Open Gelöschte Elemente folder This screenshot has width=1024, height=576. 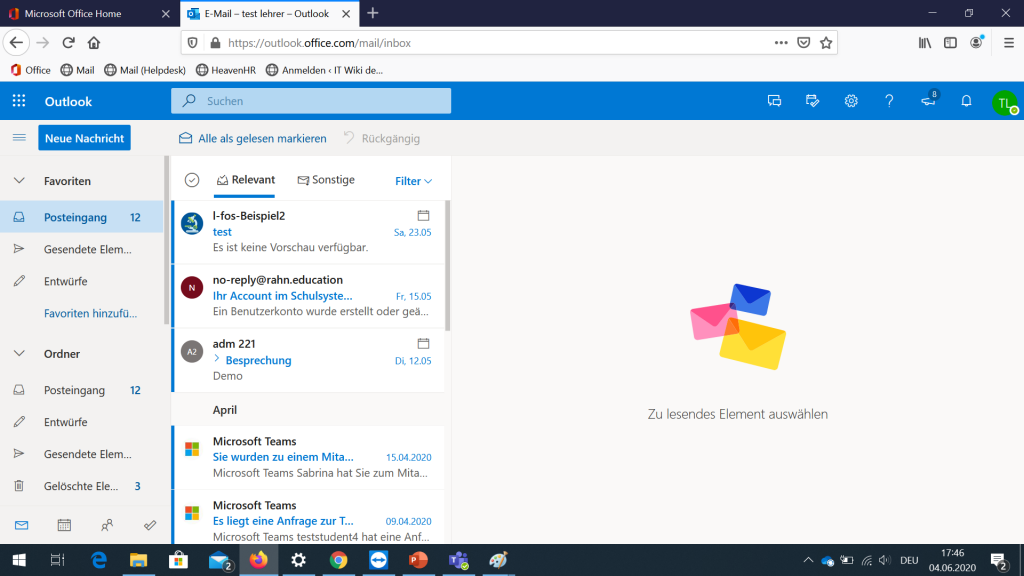point(82,486)
